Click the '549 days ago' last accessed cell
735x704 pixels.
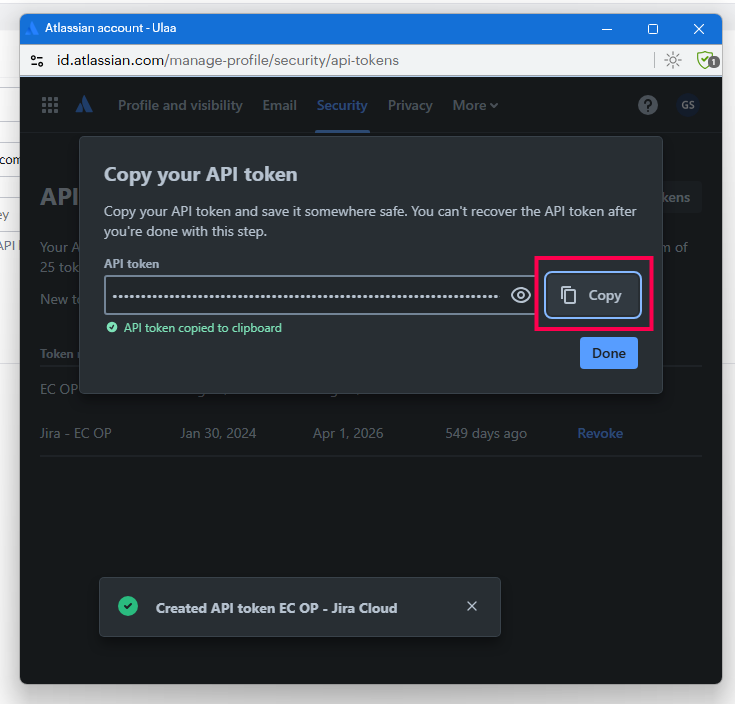click(486, 433)
